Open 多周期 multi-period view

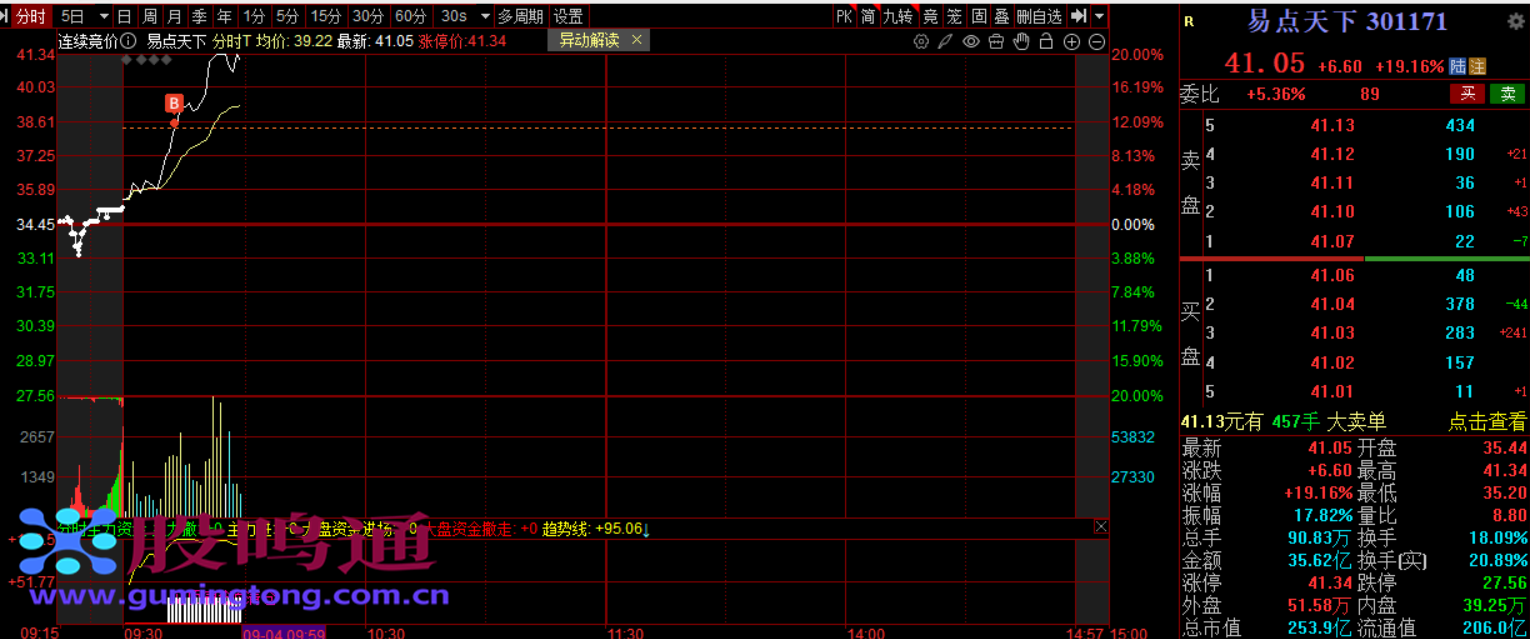pos(521,16)
